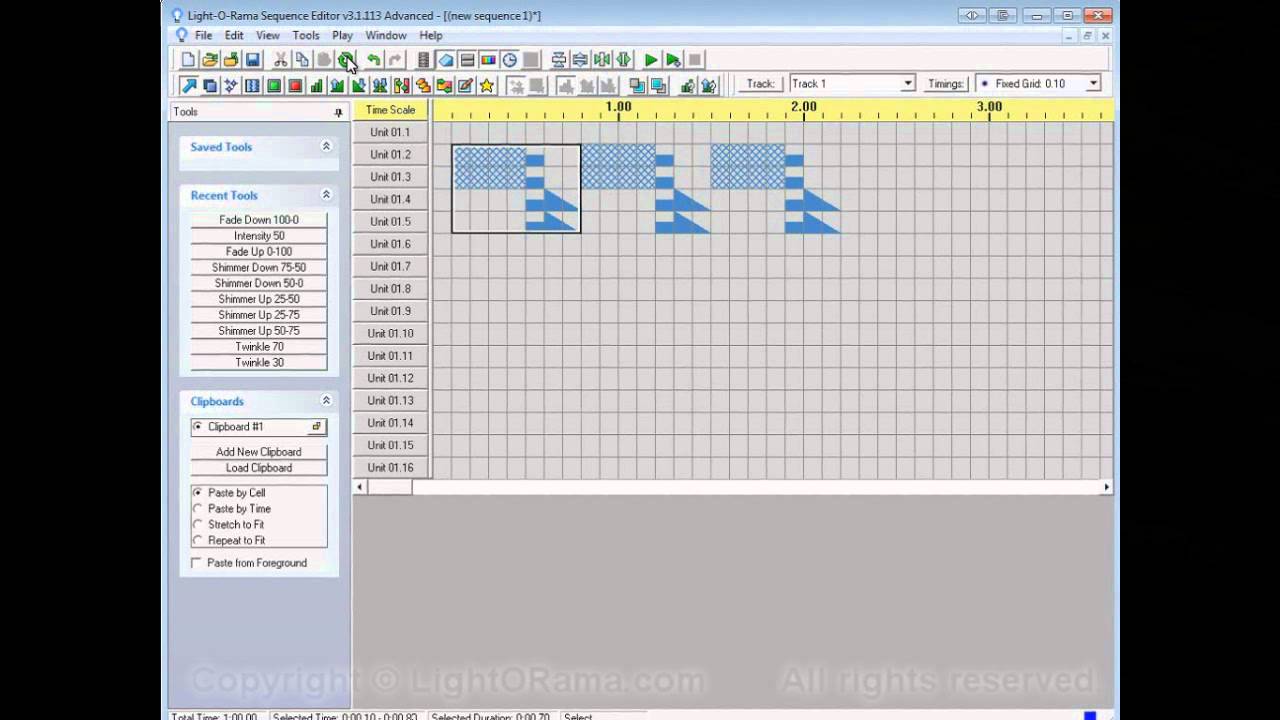Click the Fade Down 100-0 recent tool

click(259, 220)
